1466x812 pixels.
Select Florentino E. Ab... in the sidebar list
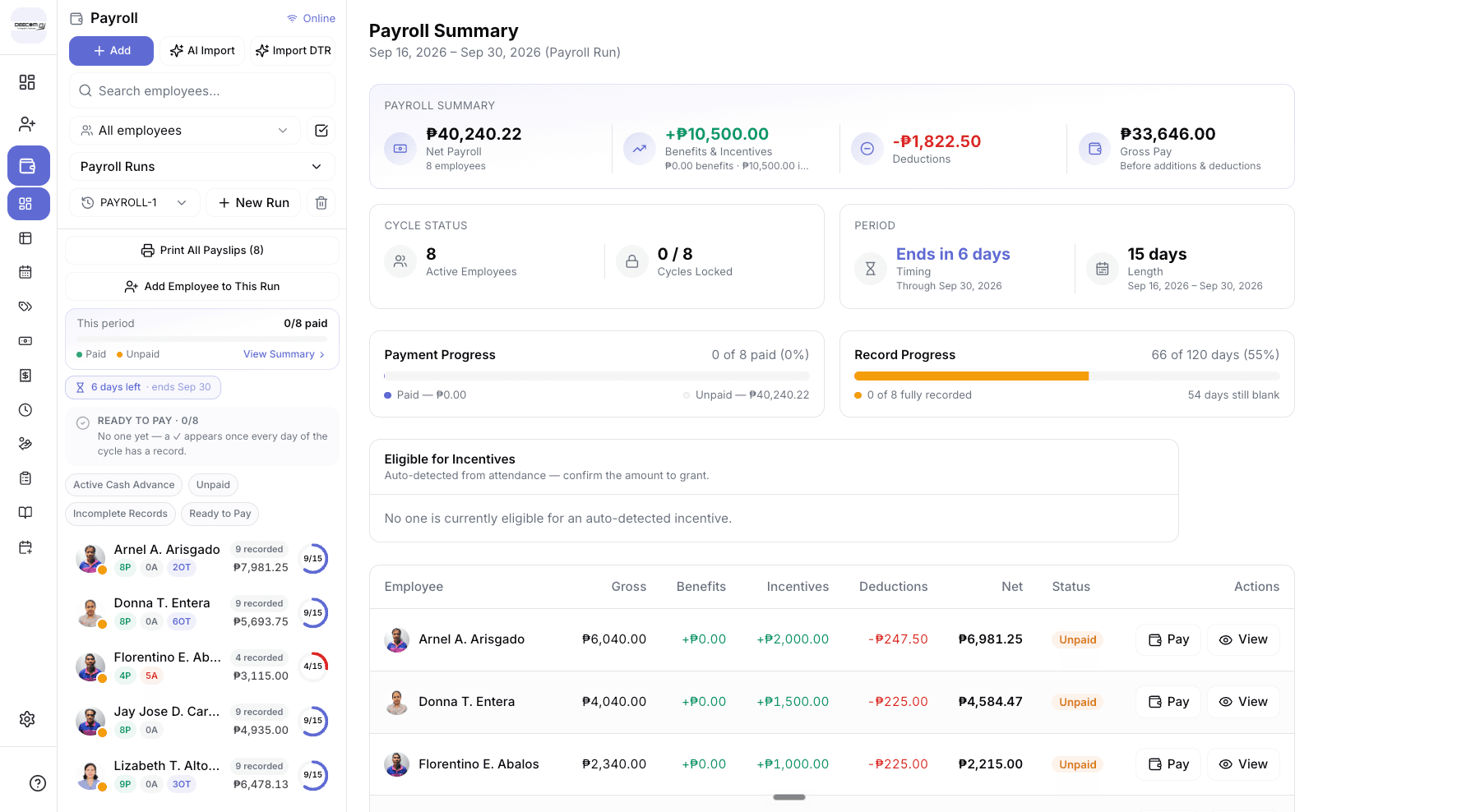[x=202, y=667]
